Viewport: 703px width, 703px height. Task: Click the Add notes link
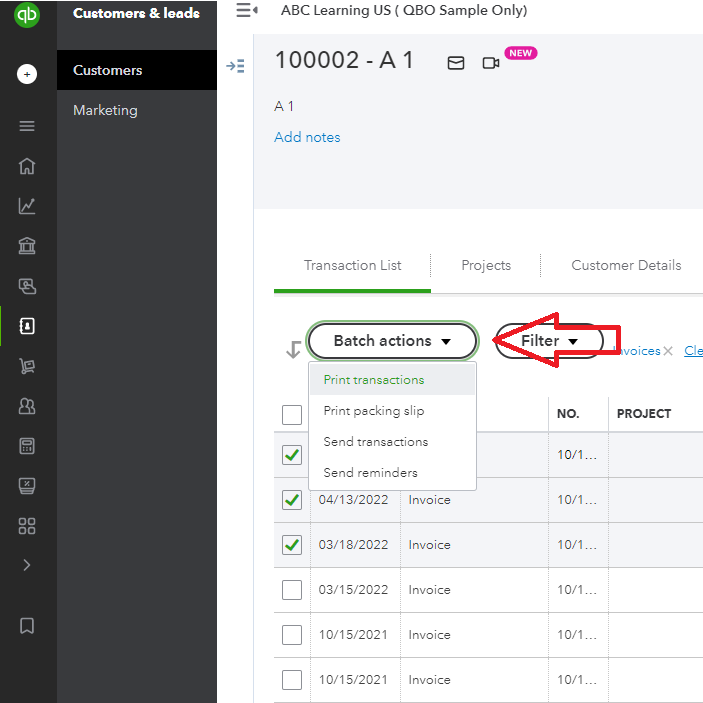coord(307,137)
